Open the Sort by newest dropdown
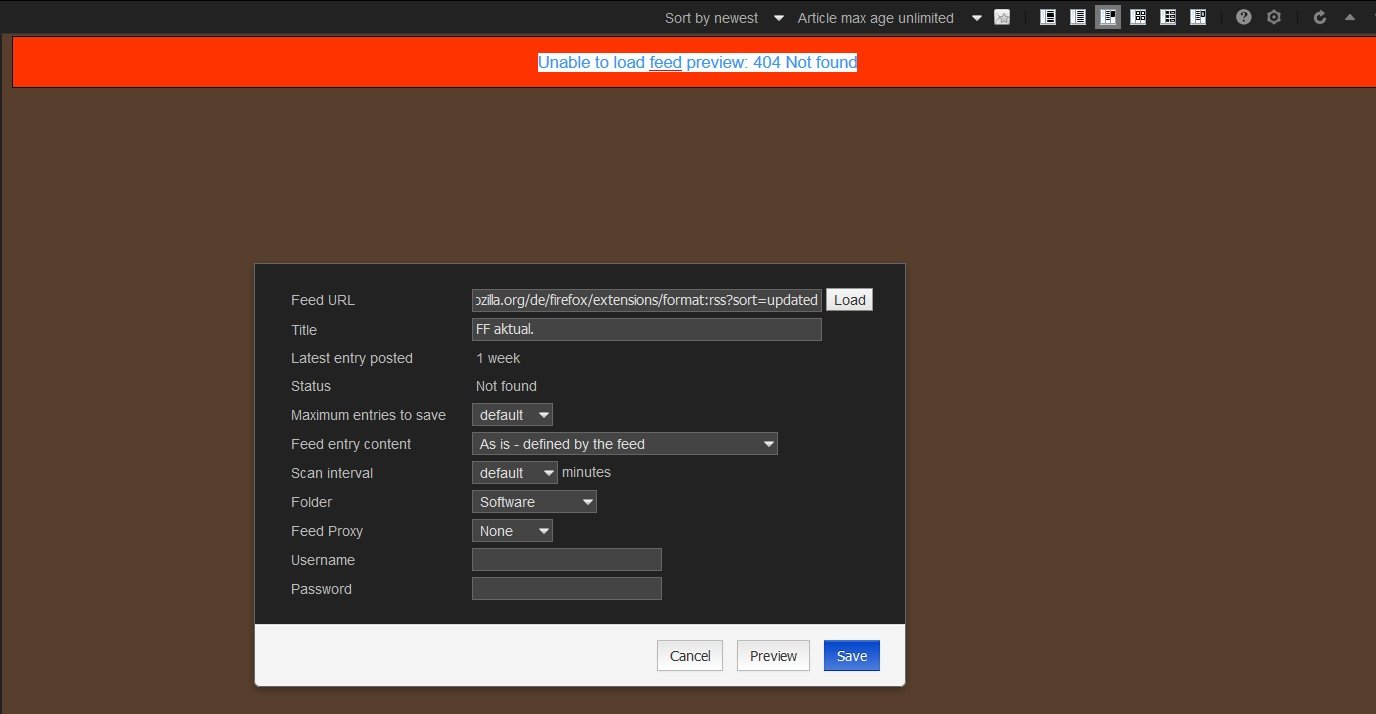 click(x=724, y=18)
